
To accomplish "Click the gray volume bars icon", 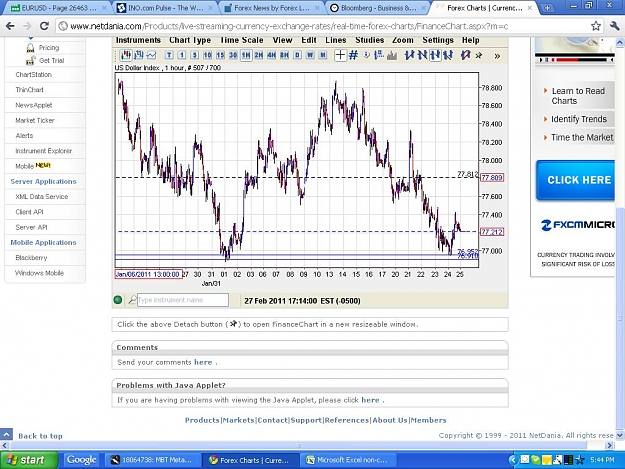I will [x=392, y=55].
